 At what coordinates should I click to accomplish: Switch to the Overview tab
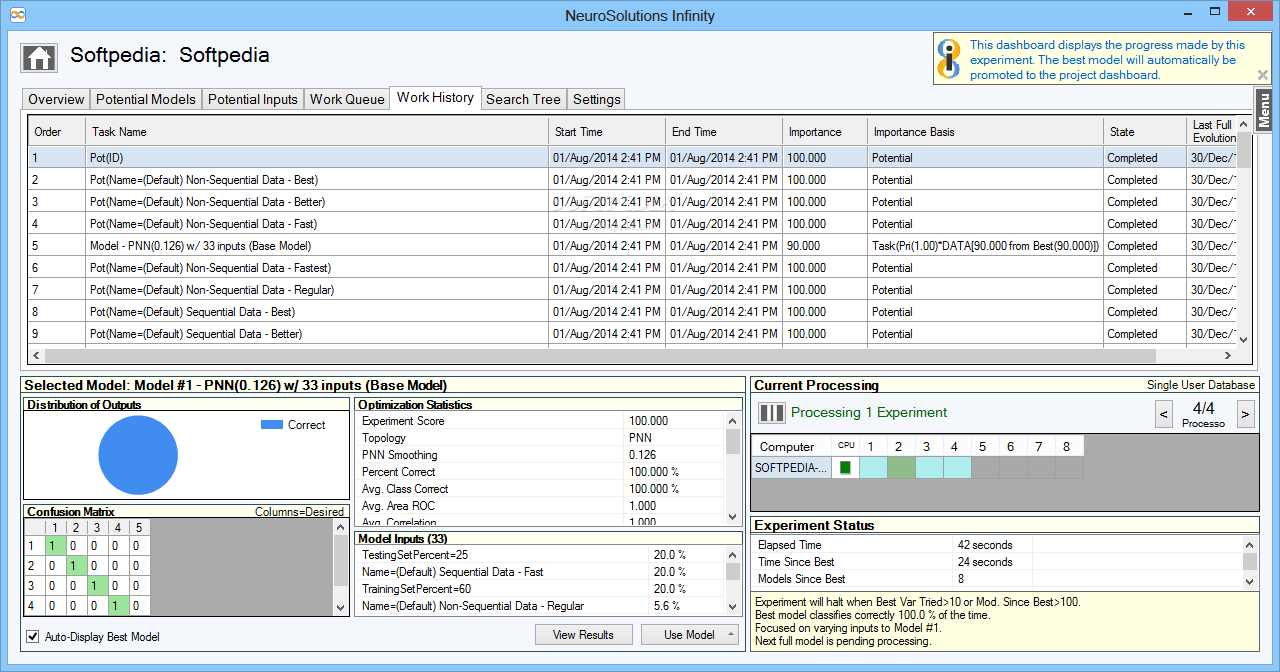pyautogui.click(x=56, y=99)
